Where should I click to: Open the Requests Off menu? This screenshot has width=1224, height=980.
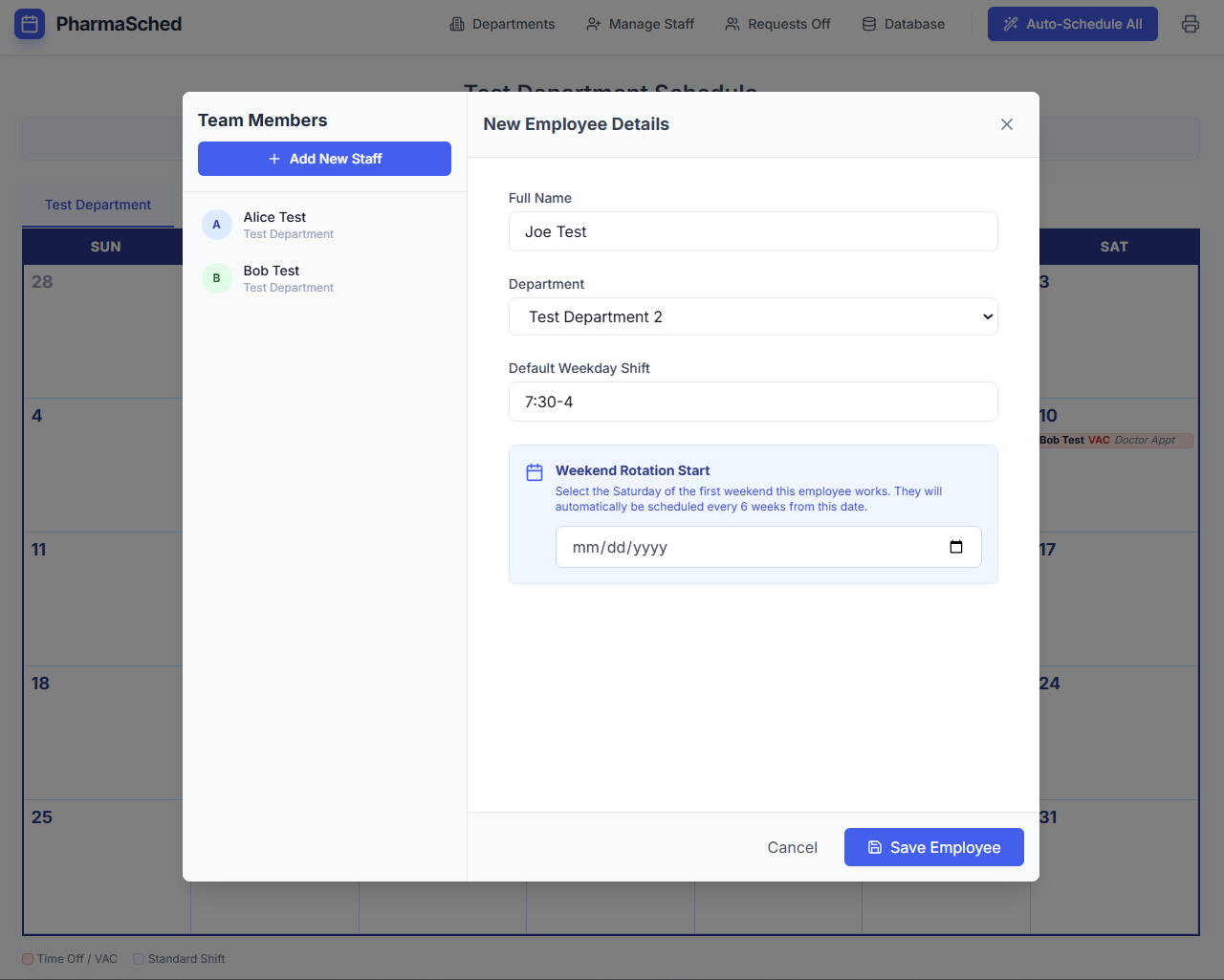click(777, 24)
